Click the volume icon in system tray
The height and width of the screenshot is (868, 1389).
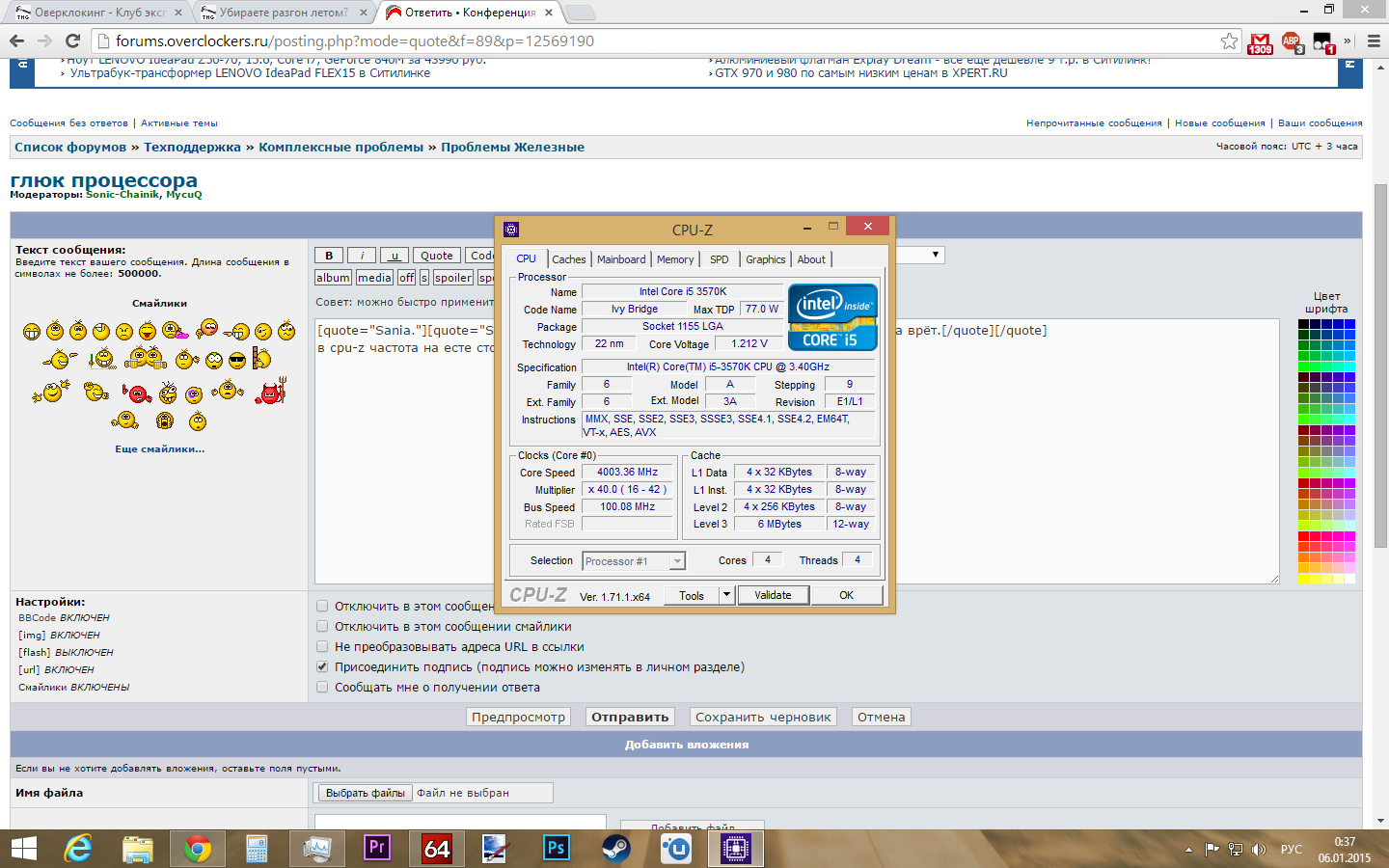(1259, 850)
